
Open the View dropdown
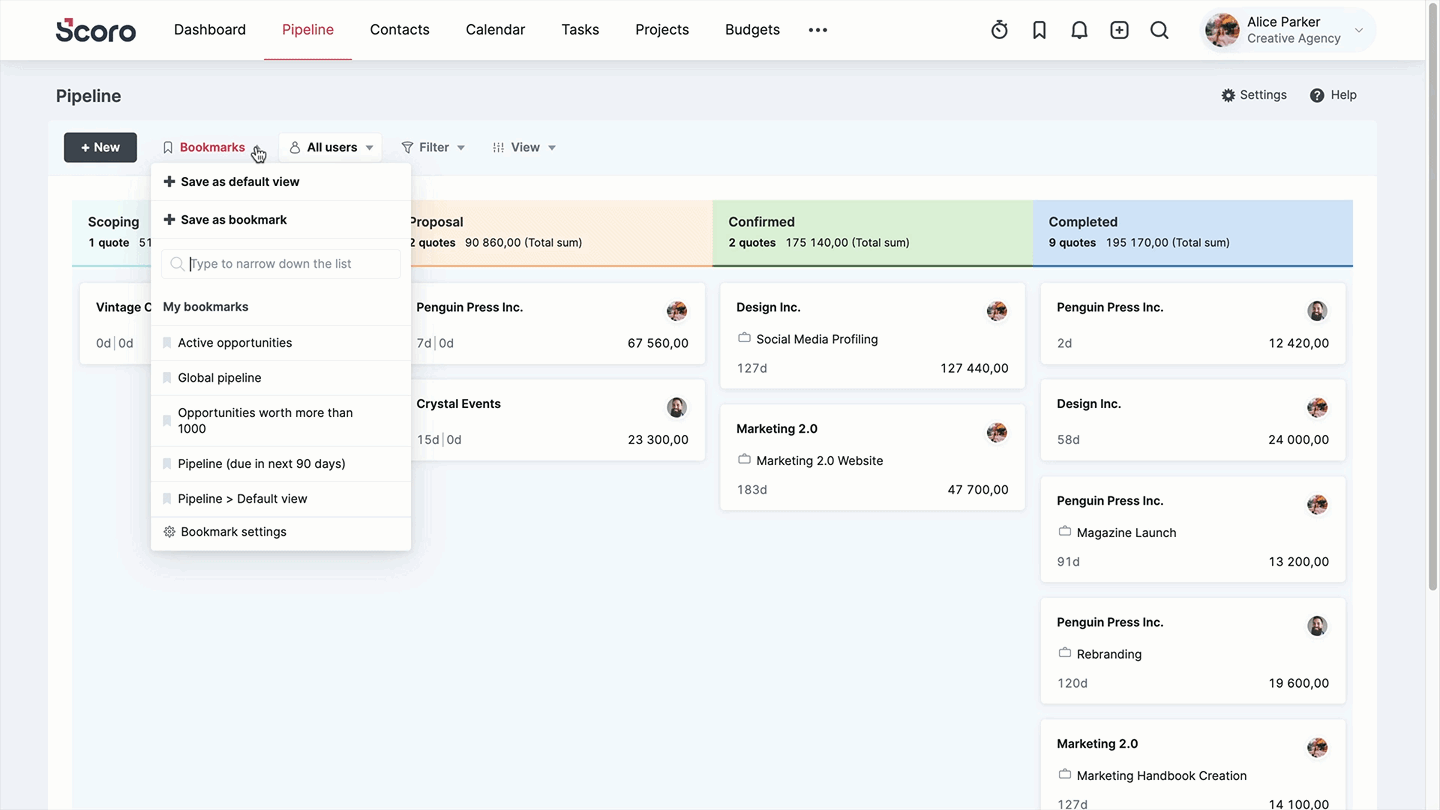pyautogui.click(x=524, y=147)
